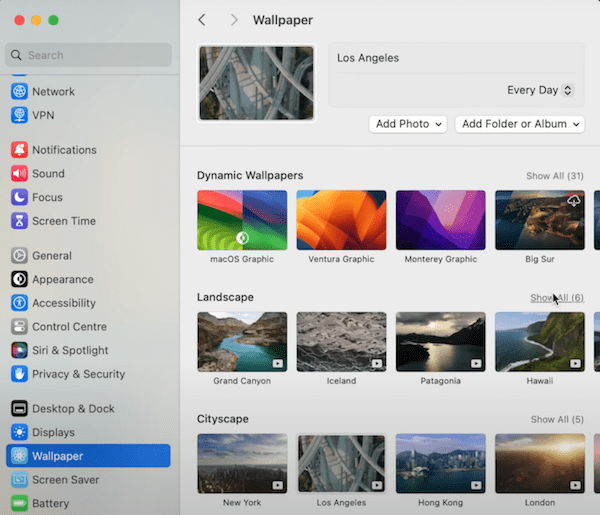
Task: Click the 'Los Angeles' wallpaper name text
Action: tap(368, 58)
